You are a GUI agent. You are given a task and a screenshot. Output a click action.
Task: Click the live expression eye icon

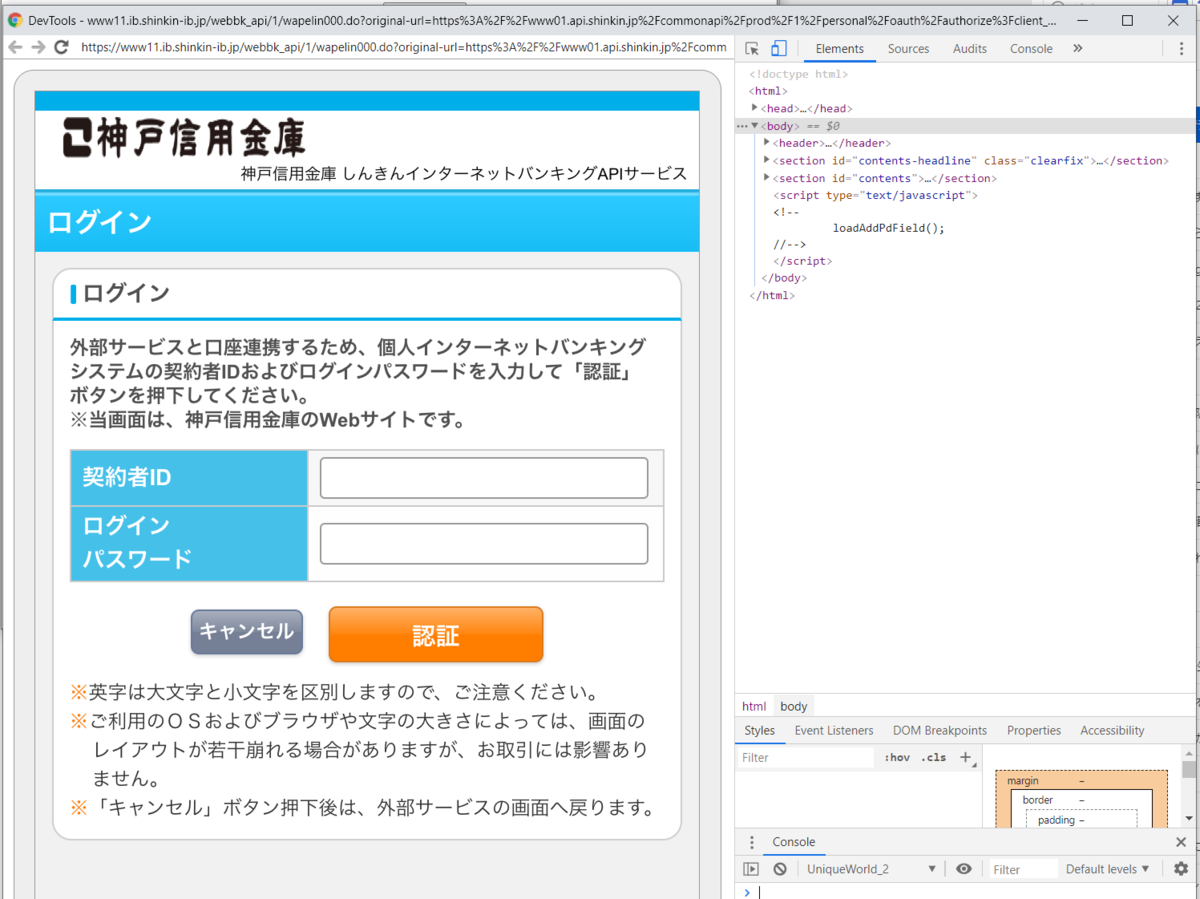(963, 869)
